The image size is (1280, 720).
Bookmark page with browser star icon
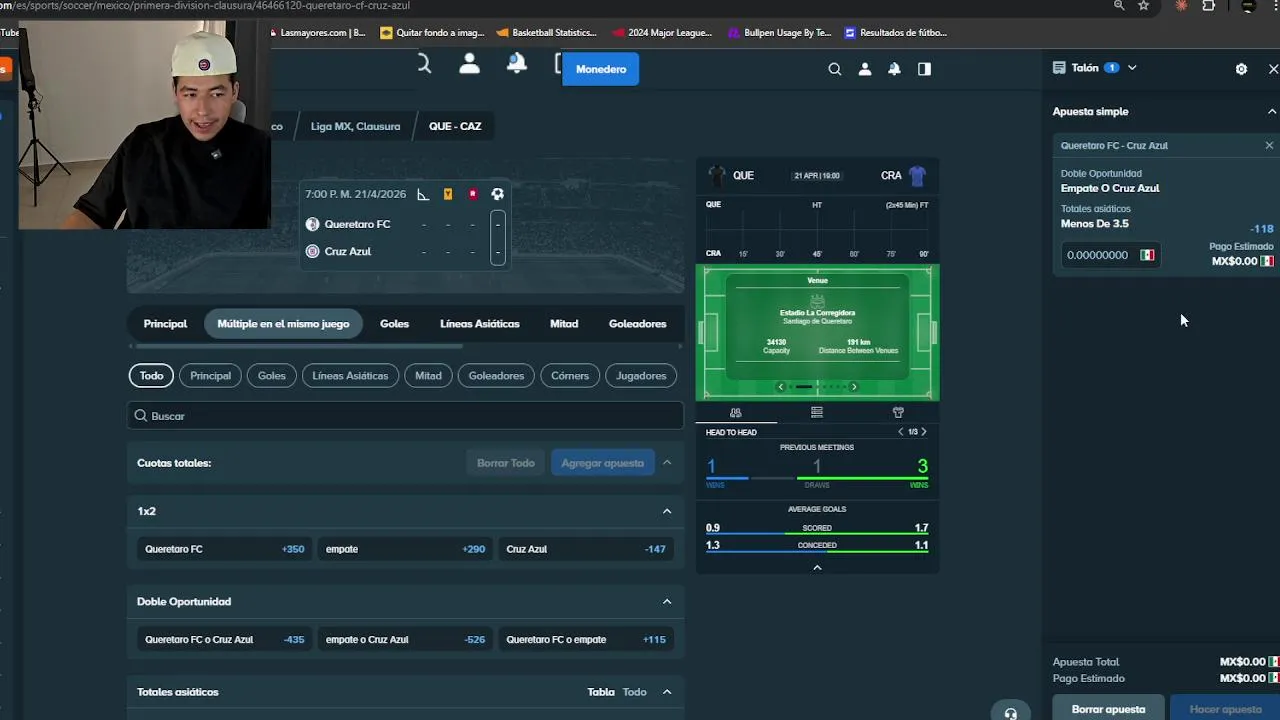coord(1143,6)
